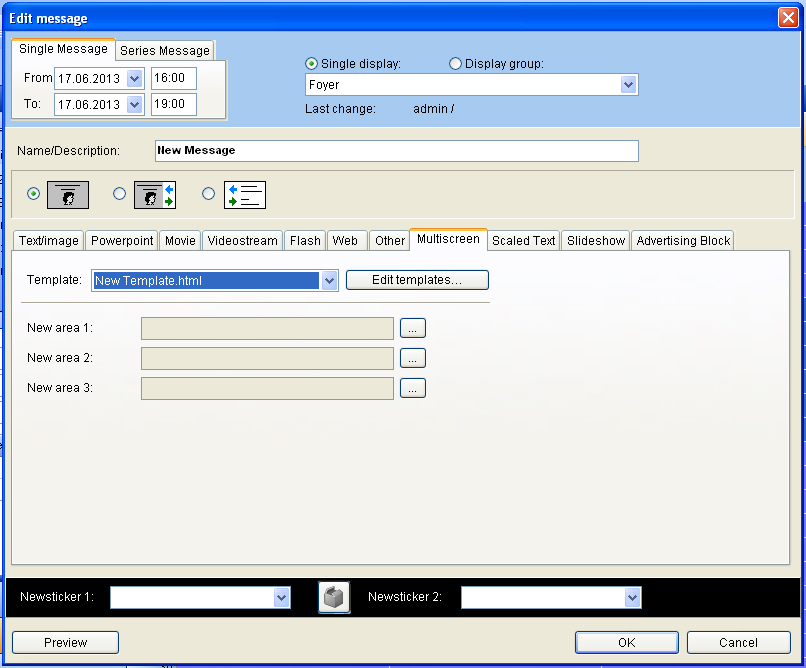The height and width of the screenshot is (668, 806).
Task: Open the Newsticker 1 dropdown
Action: 281,597
